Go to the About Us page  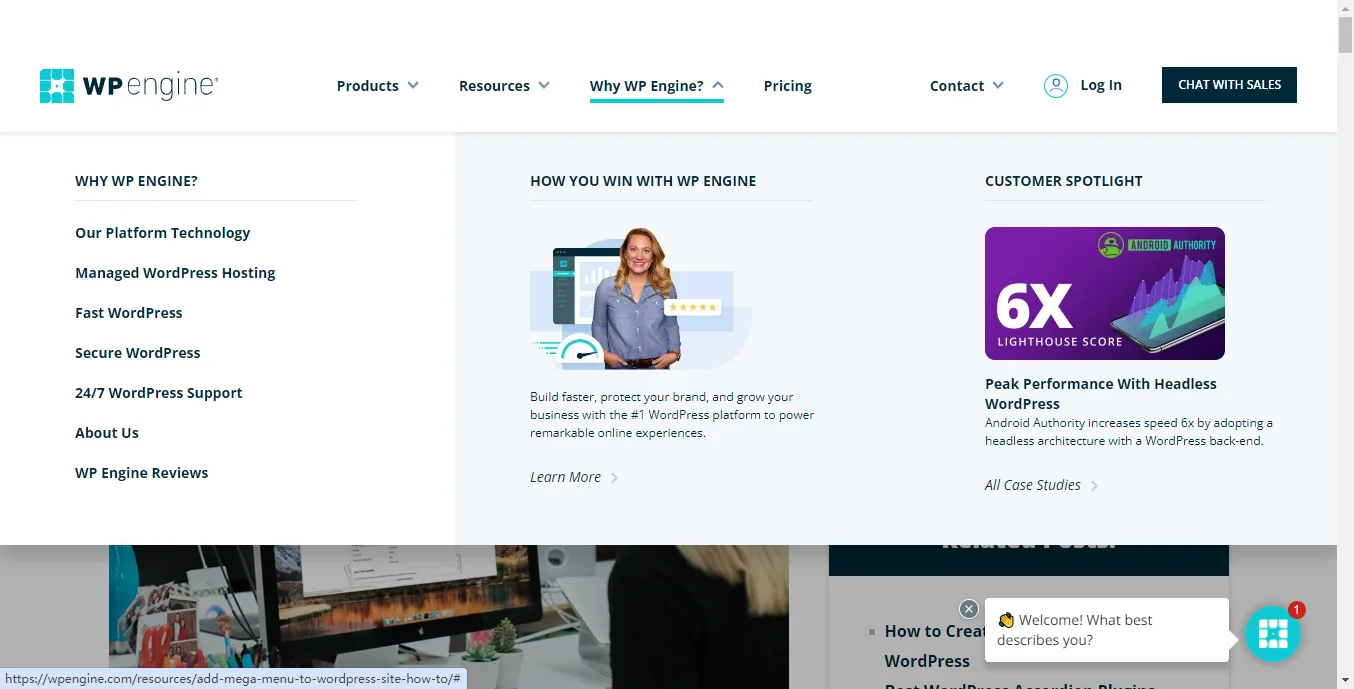pos(107,433)
